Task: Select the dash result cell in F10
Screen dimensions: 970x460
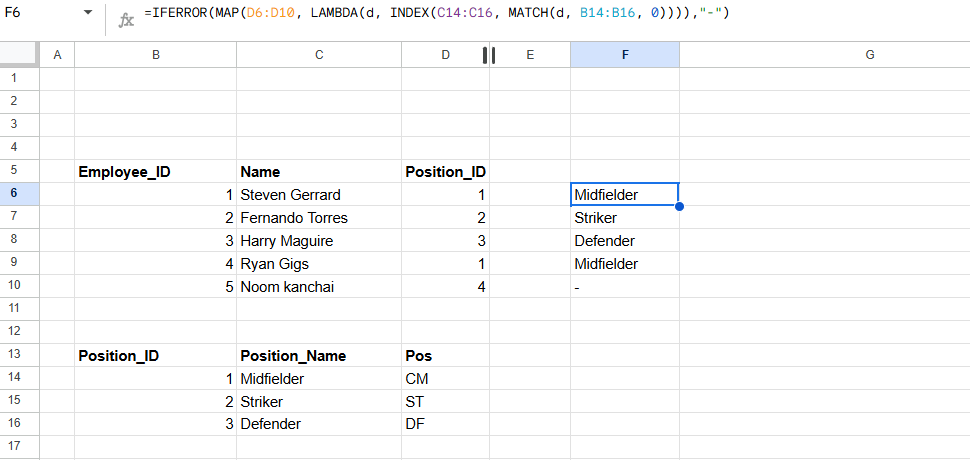Action: click(x=625, y=287)
